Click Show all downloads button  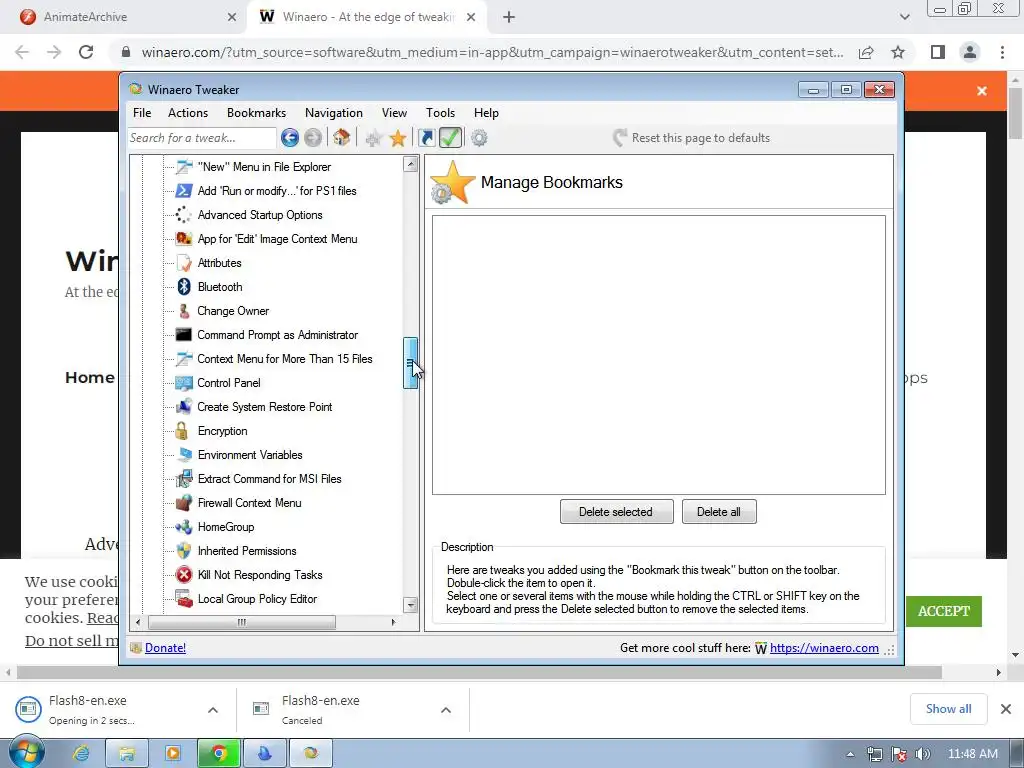[948, 709]
